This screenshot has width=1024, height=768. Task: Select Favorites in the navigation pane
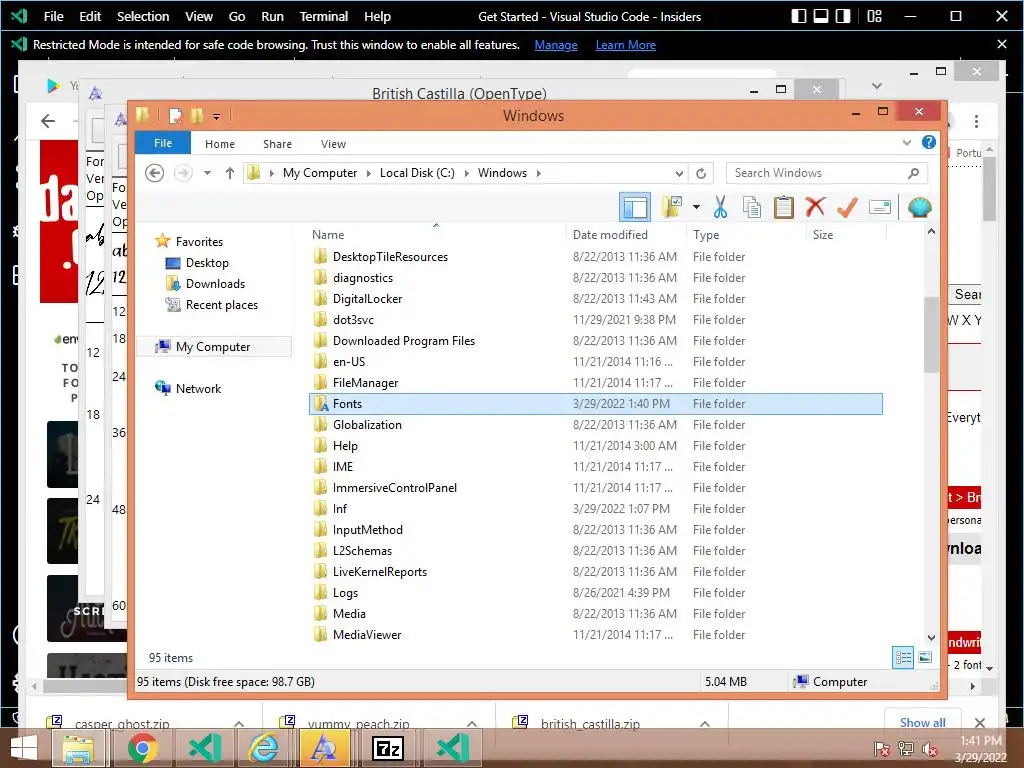pos(199,242)
